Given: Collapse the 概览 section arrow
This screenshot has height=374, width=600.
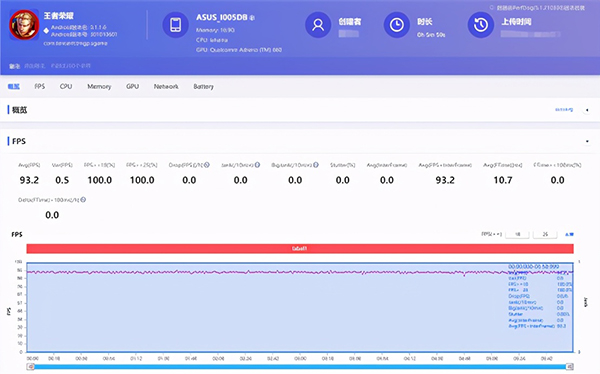Looking at the screenshot, I should 587,110.
